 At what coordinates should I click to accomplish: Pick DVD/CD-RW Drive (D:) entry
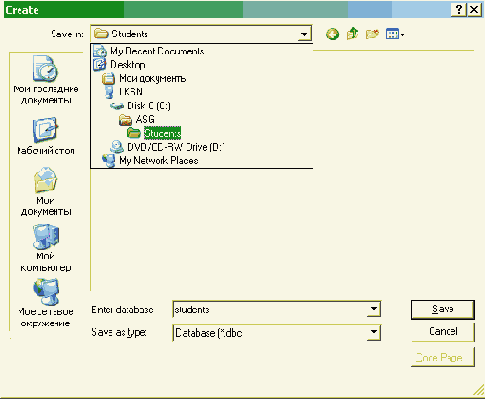tap(167, 147)
